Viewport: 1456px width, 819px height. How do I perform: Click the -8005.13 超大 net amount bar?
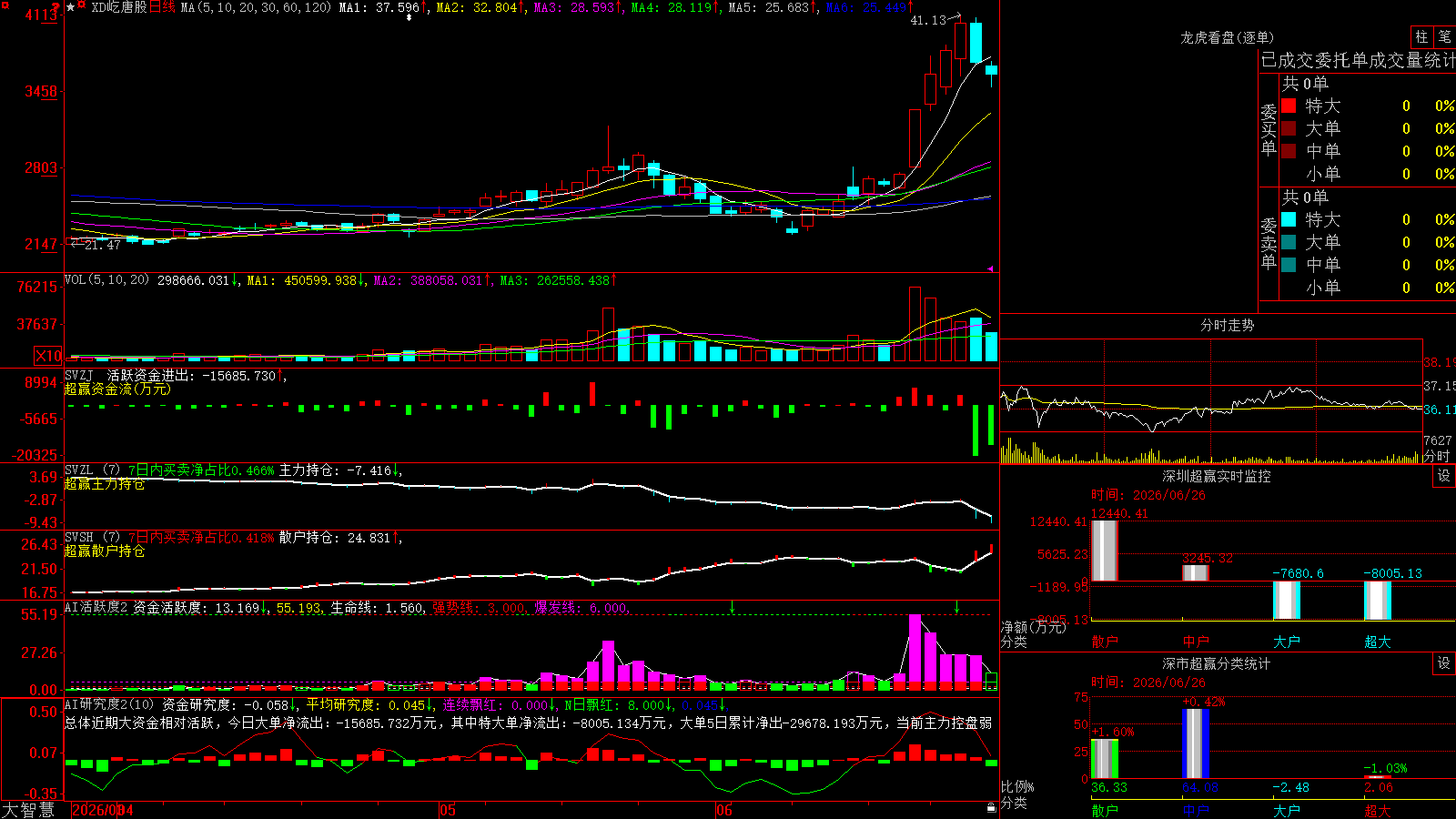pyautogui.click(x=1378, y=601)
